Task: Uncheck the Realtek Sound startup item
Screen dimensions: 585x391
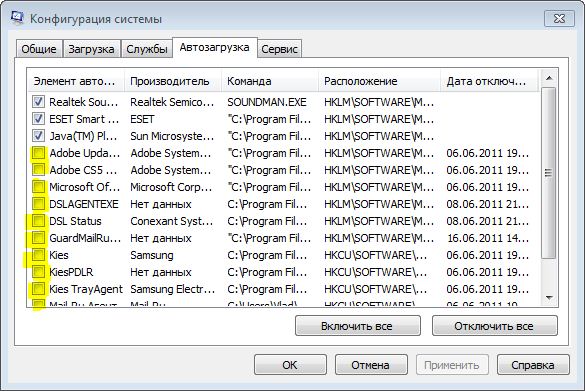Action: pos(38,101)
